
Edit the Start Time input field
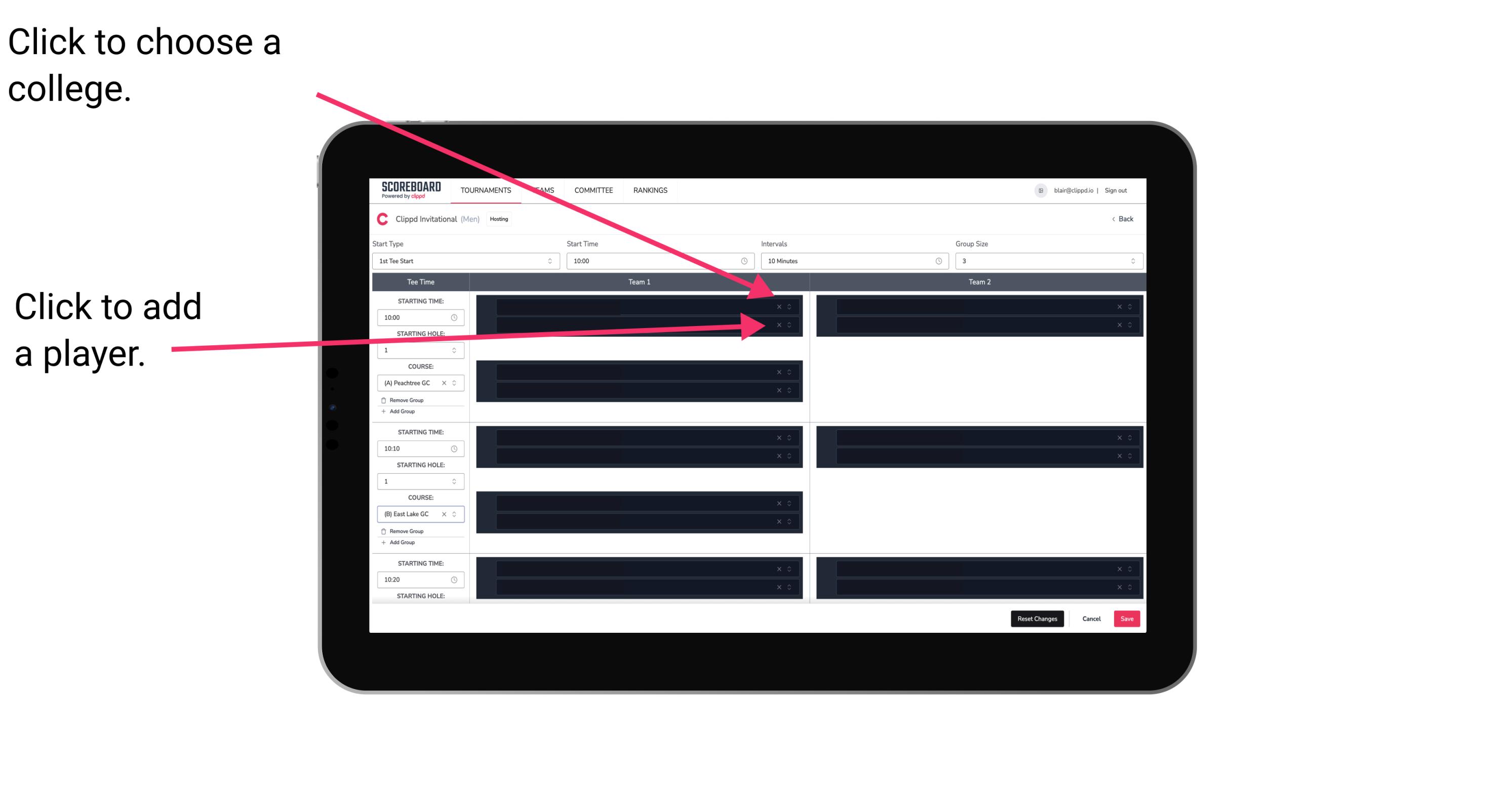(659, 261)
